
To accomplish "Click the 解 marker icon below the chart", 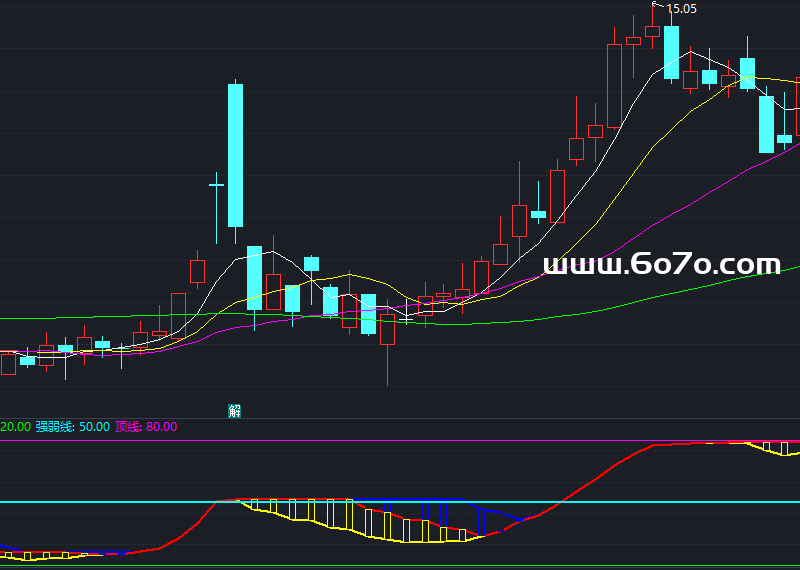I will pyautogui.click(x=234, y=411).
